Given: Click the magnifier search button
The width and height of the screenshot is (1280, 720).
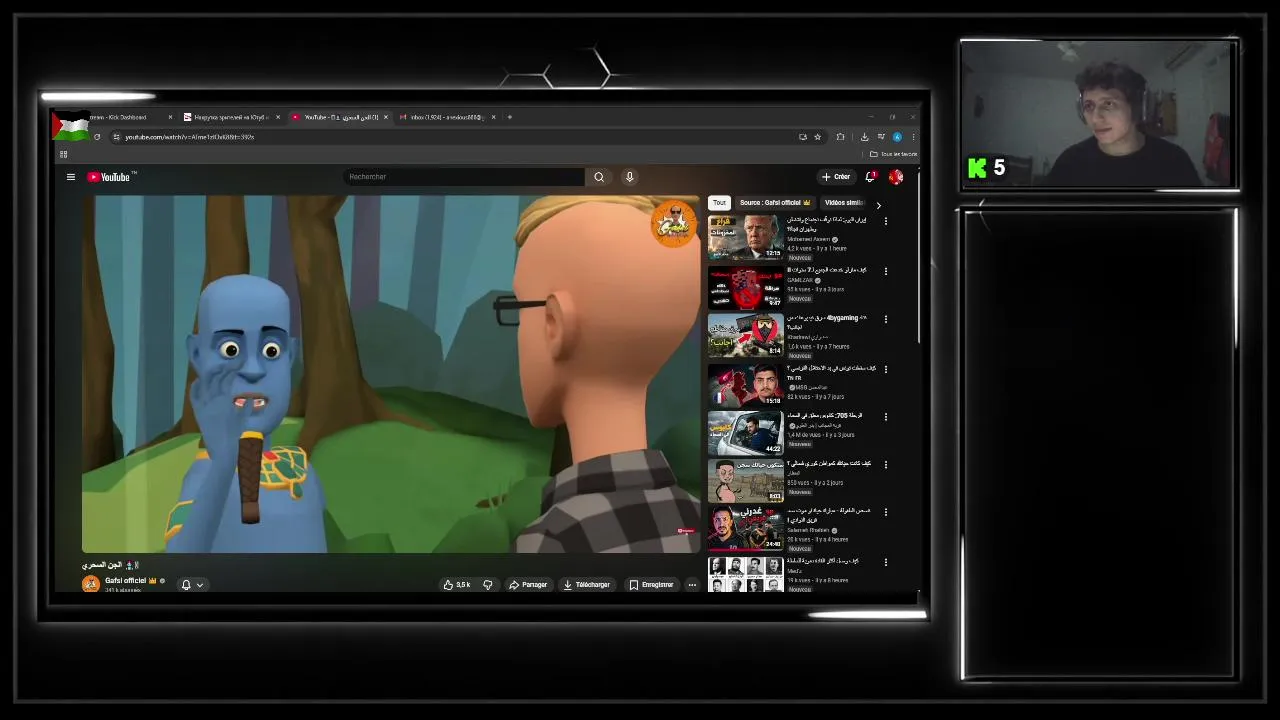Looking at the screenshot, I should click(599, 177).
